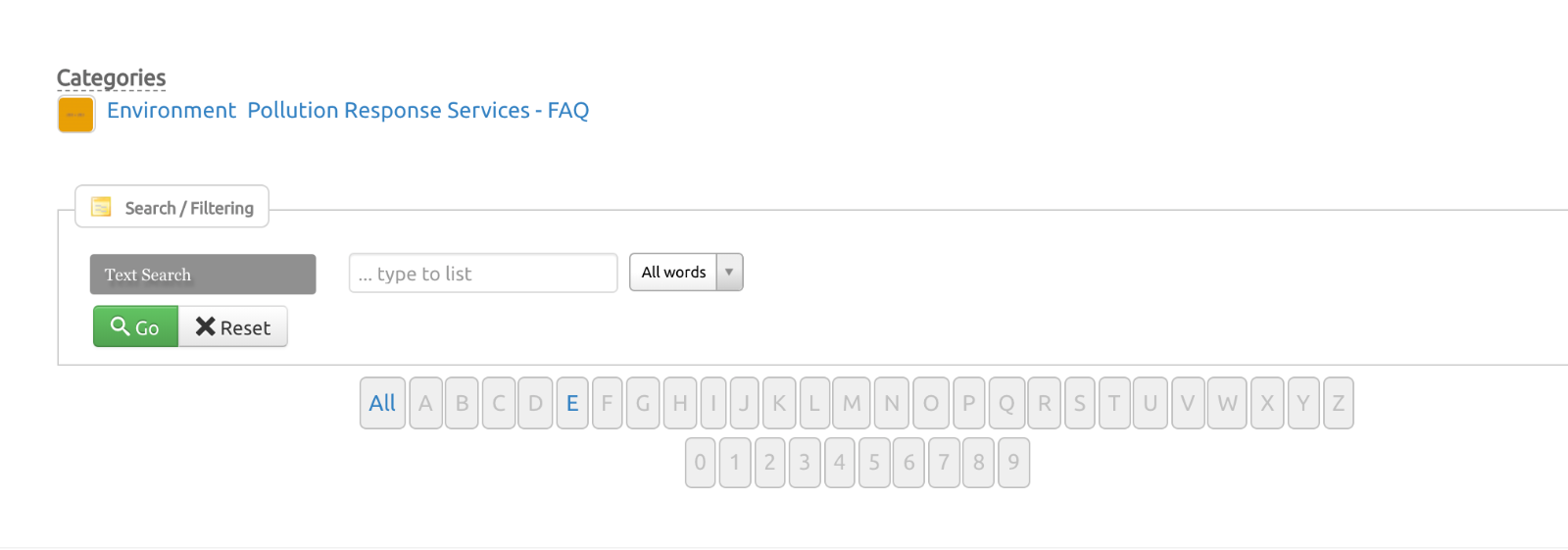Open Pollution Response Services - FAQ link
This screenshot has height=550, width=1568.
tap(418, 110)
